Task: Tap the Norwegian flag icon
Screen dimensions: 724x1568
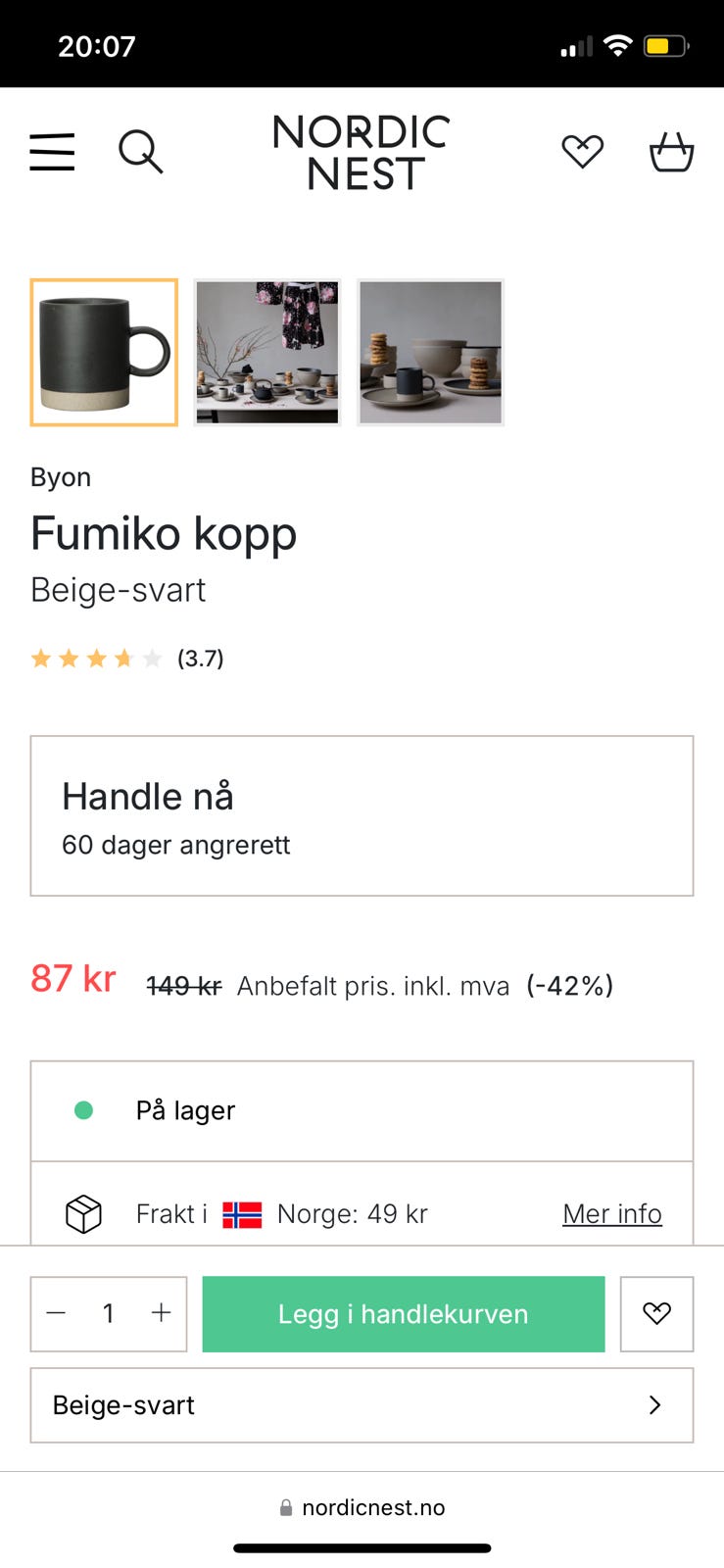Action: click(242, 1214)
